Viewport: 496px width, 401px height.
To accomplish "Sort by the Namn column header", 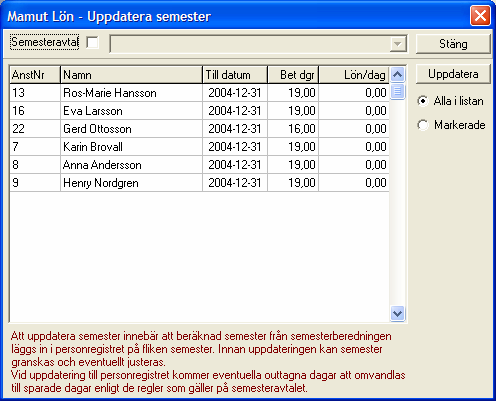I will (x=131, y=75).
